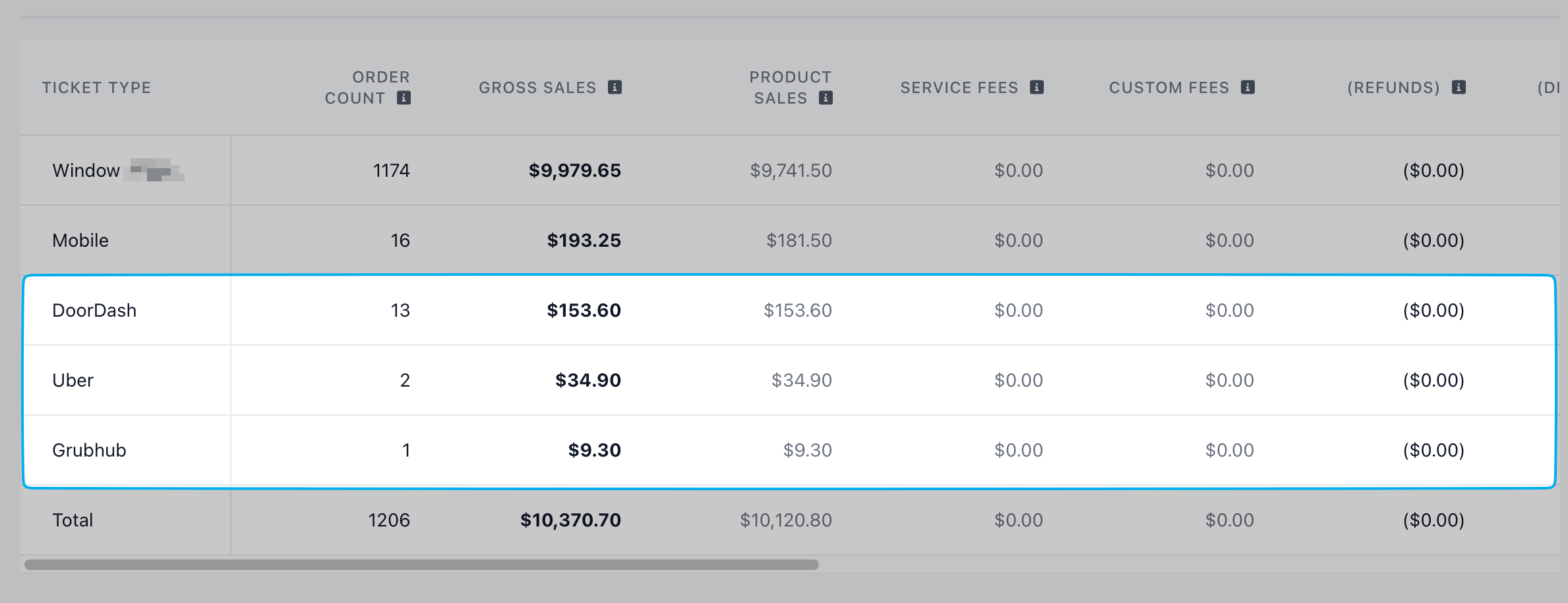Click the DoorDash gross sales $153.60

point(584,310)
